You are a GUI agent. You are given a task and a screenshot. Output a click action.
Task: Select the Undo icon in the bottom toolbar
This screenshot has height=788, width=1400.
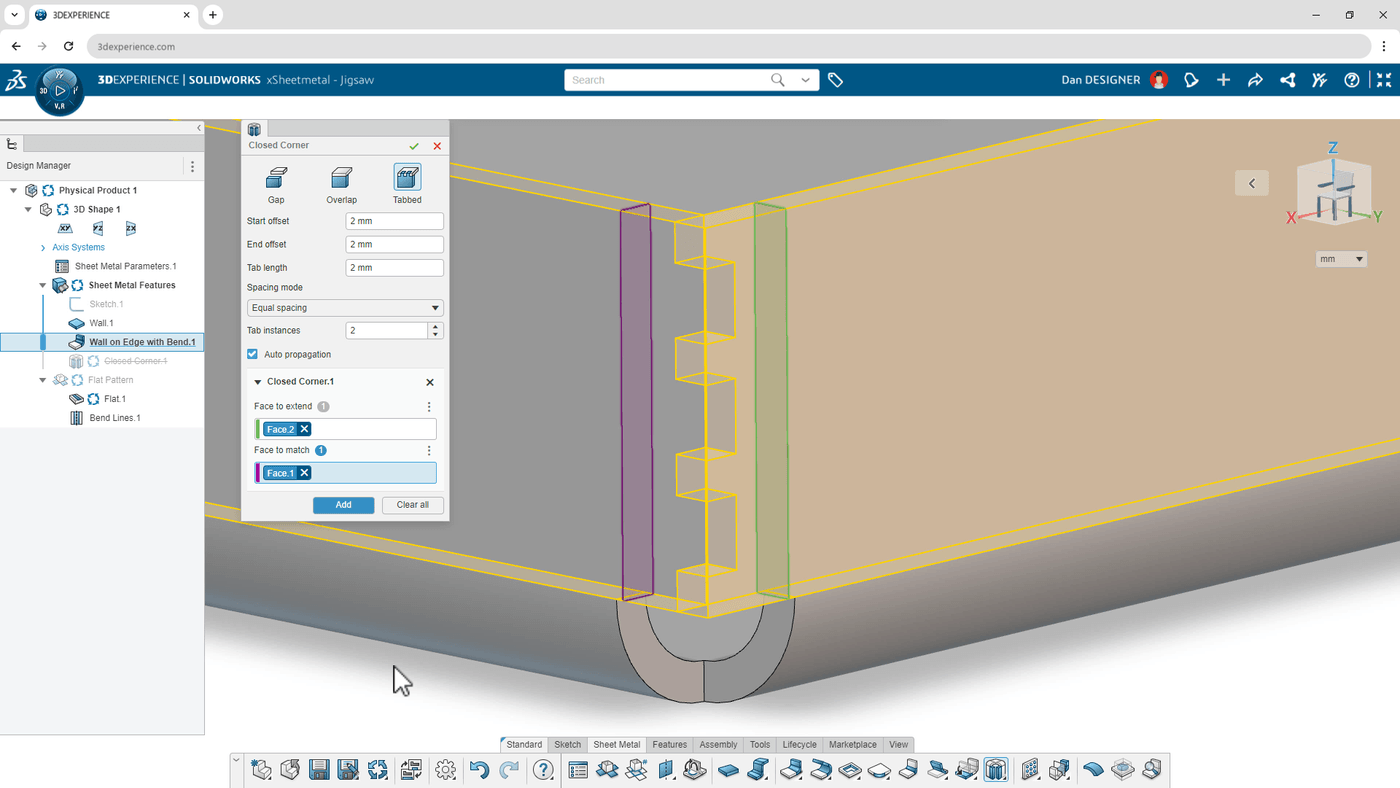click(x=478, y=769)
